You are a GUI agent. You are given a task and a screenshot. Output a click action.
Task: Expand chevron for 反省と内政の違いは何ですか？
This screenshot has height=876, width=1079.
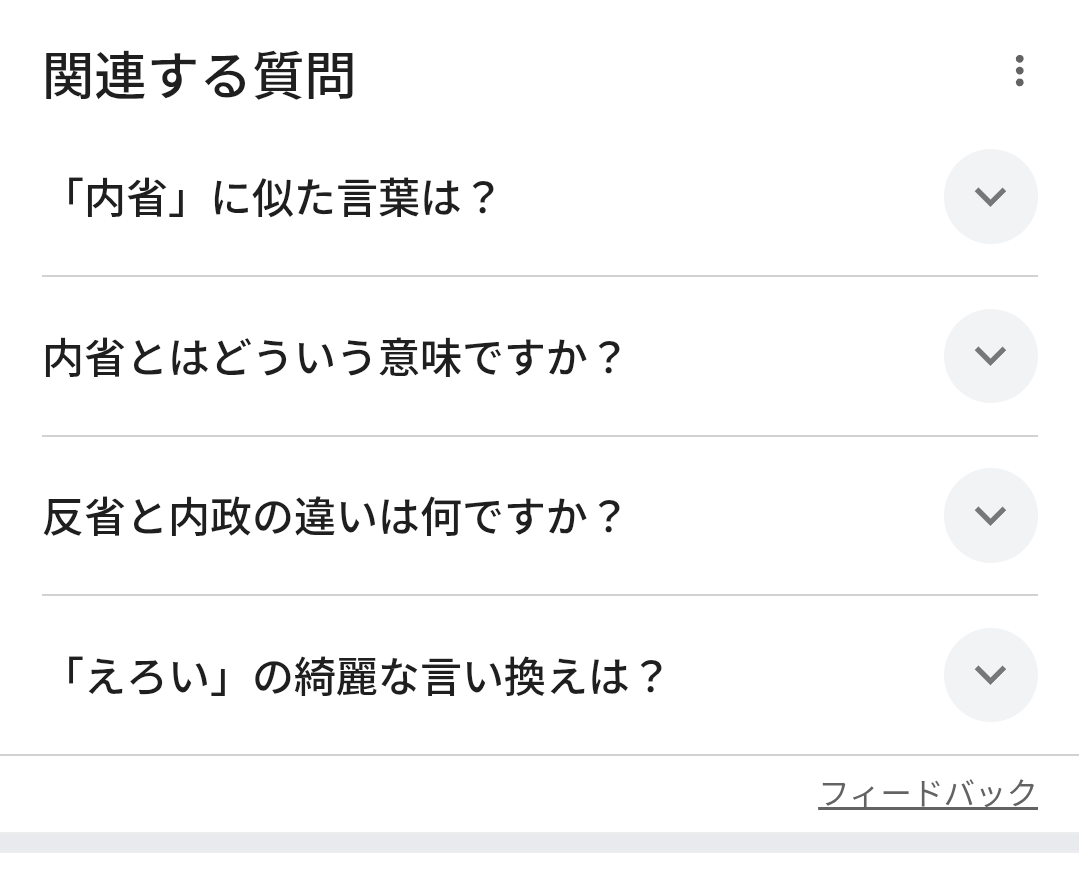click(x=990, y=515)
